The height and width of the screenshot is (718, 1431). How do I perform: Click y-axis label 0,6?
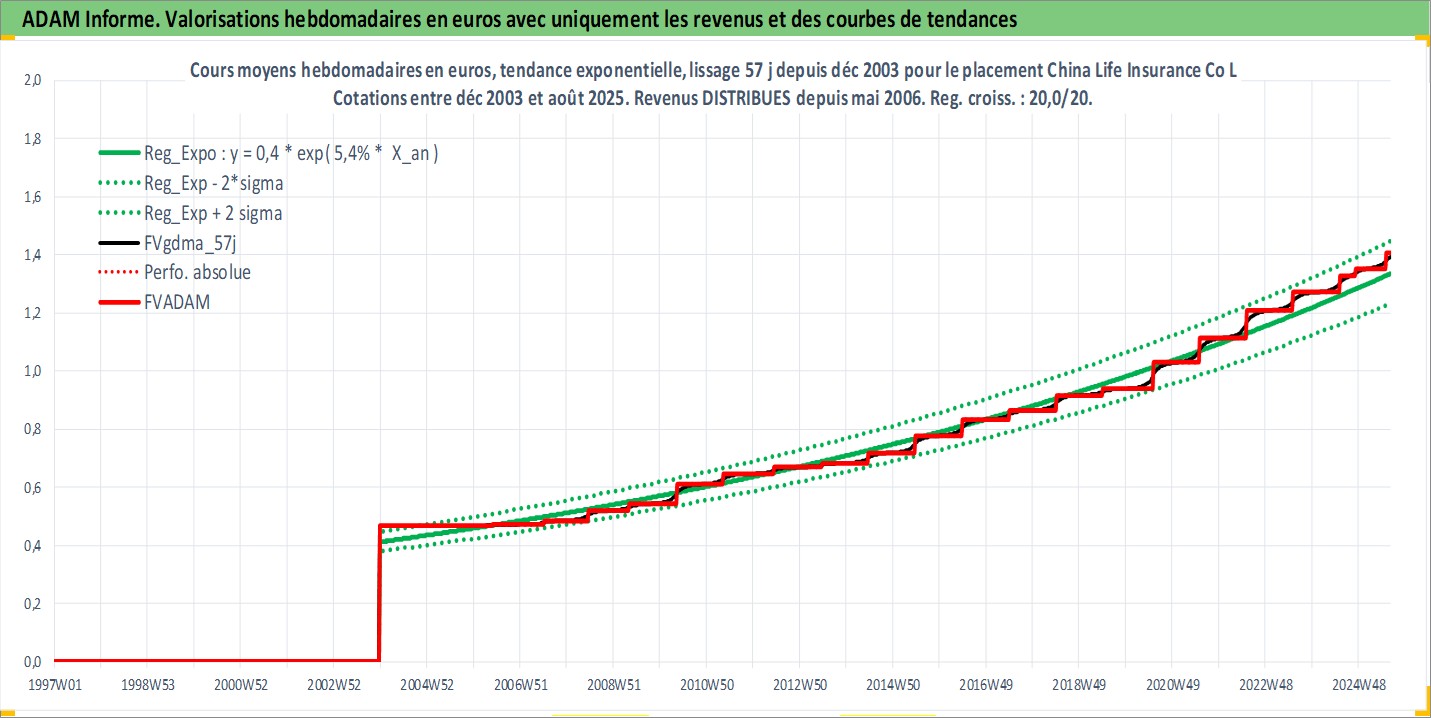(31, 487)
